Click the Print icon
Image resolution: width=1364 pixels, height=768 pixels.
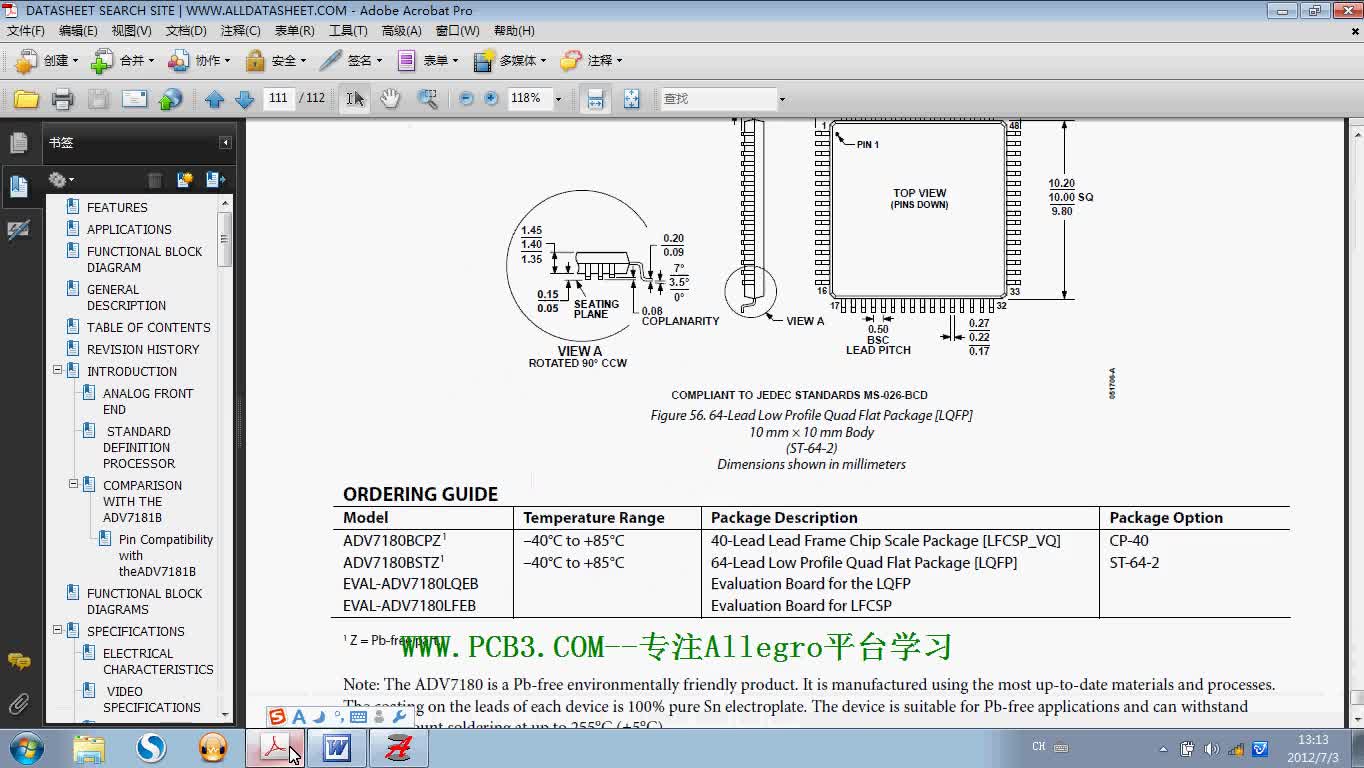point(63,99)
